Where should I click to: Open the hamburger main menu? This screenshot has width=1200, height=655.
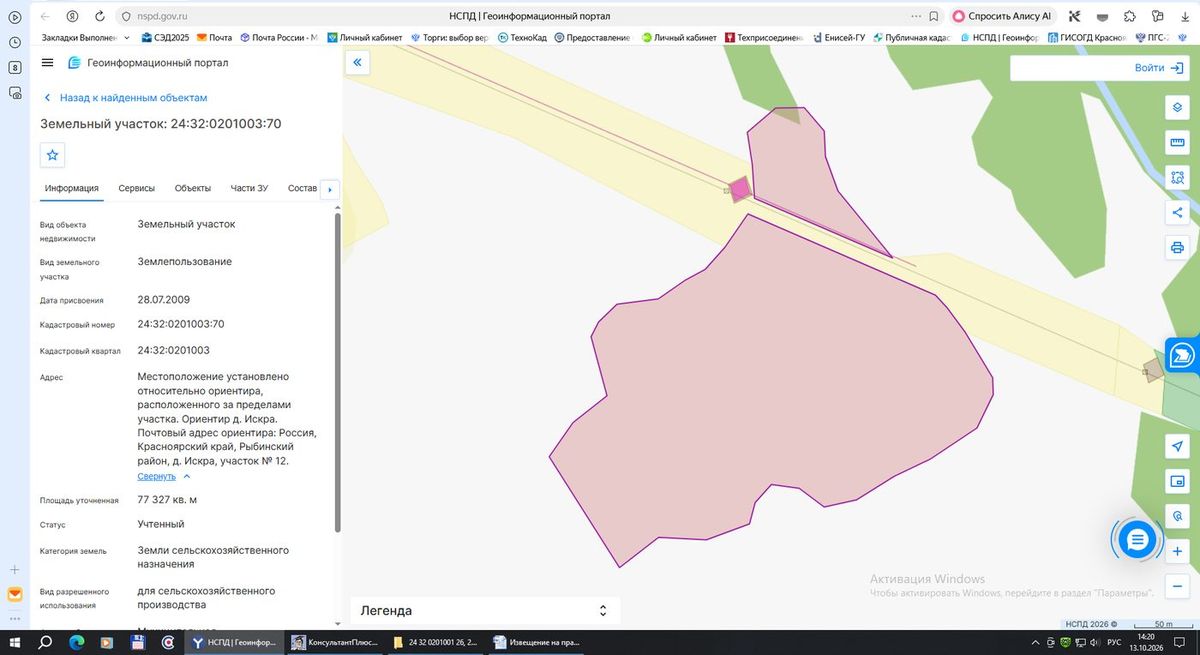coord(47,62)
